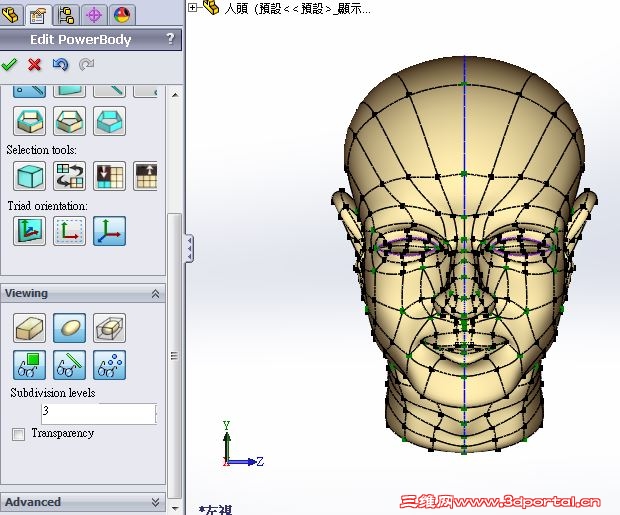Click the panel scrollbar up arrow
Viewport: 620px width, 515px height.
pos(175,95)
